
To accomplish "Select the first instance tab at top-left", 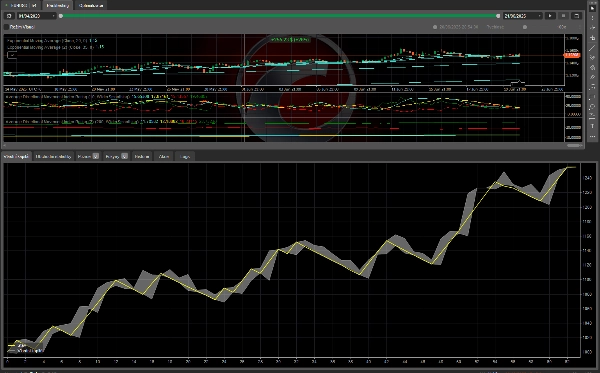I will click(x=21, y=5).
